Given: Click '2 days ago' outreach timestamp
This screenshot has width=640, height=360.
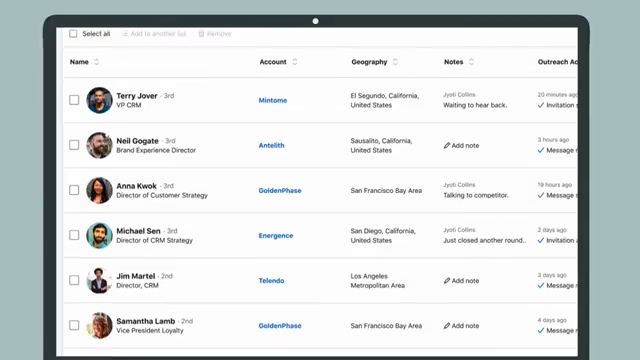Looking at the screenshot, I should [552, 230].
